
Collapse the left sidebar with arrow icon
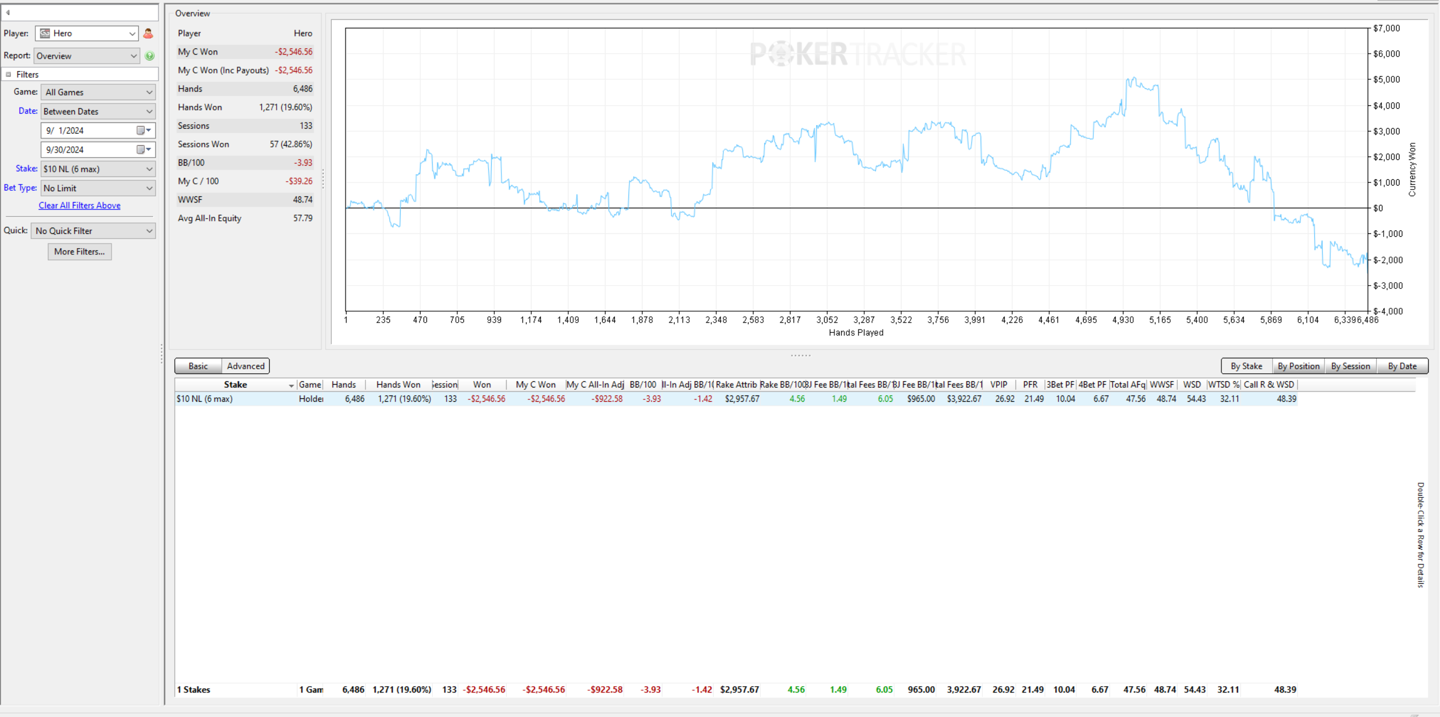pyautogui.click(x=8, y=13)
